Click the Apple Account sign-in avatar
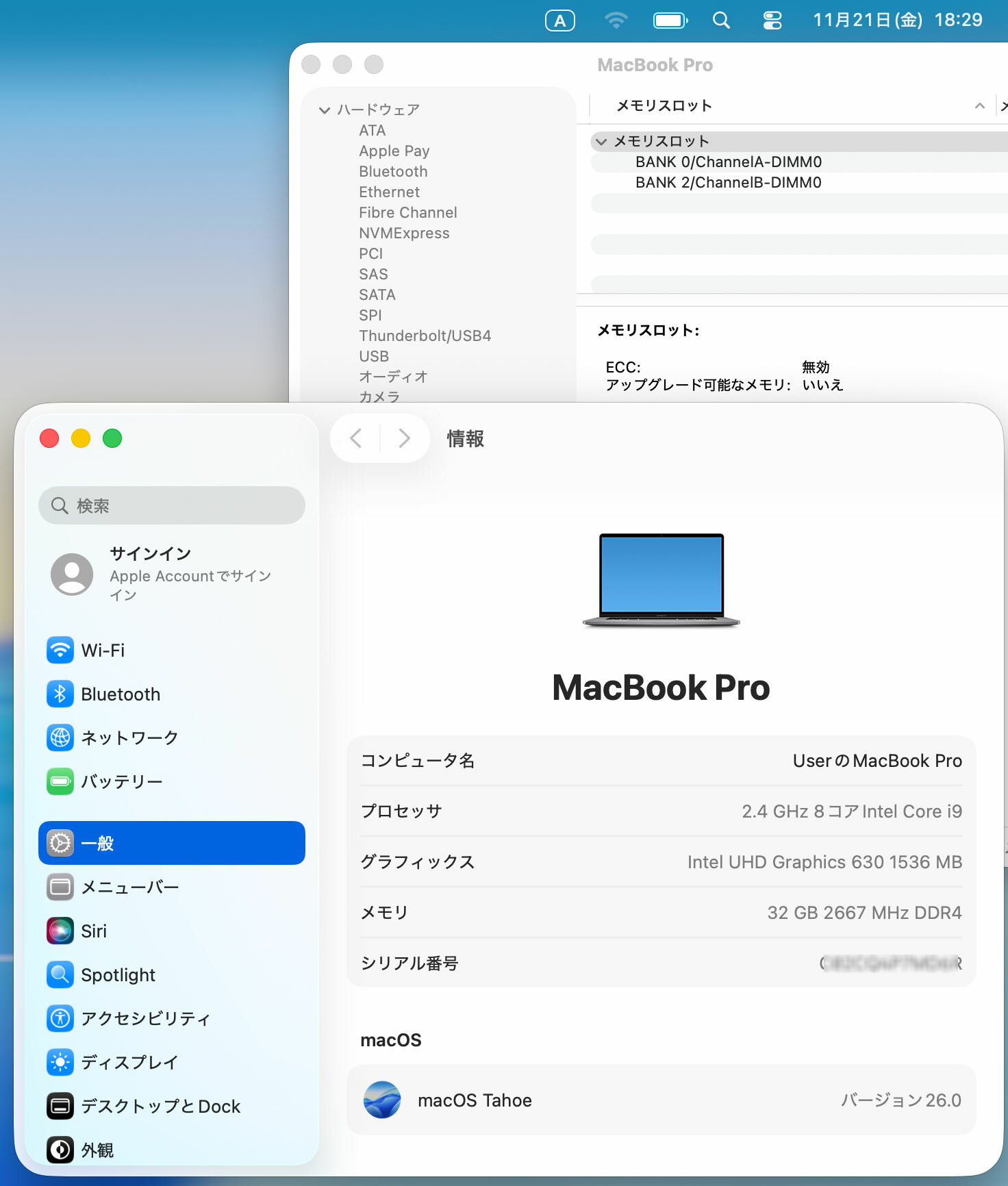Screen dimensions: 1008x1186 [x=72, y=574]
